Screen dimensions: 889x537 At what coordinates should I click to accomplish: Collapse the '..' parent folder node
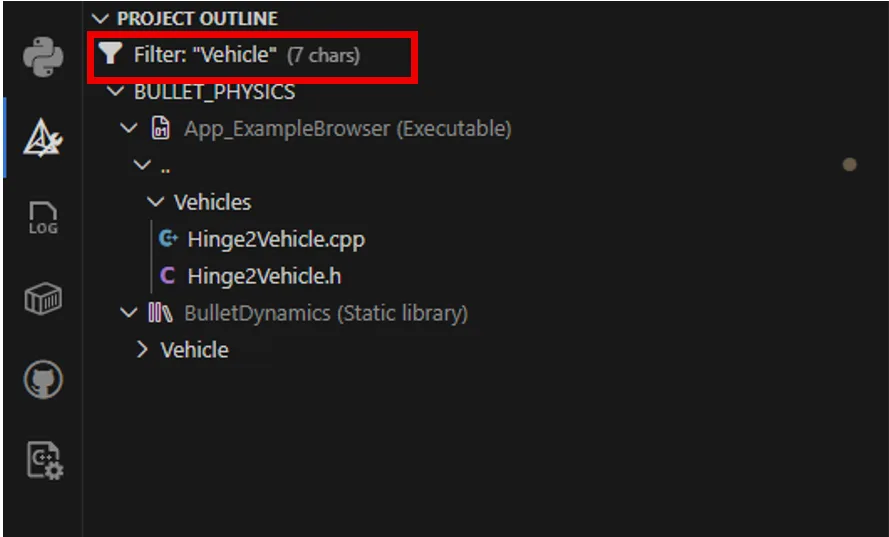[142, 165]
